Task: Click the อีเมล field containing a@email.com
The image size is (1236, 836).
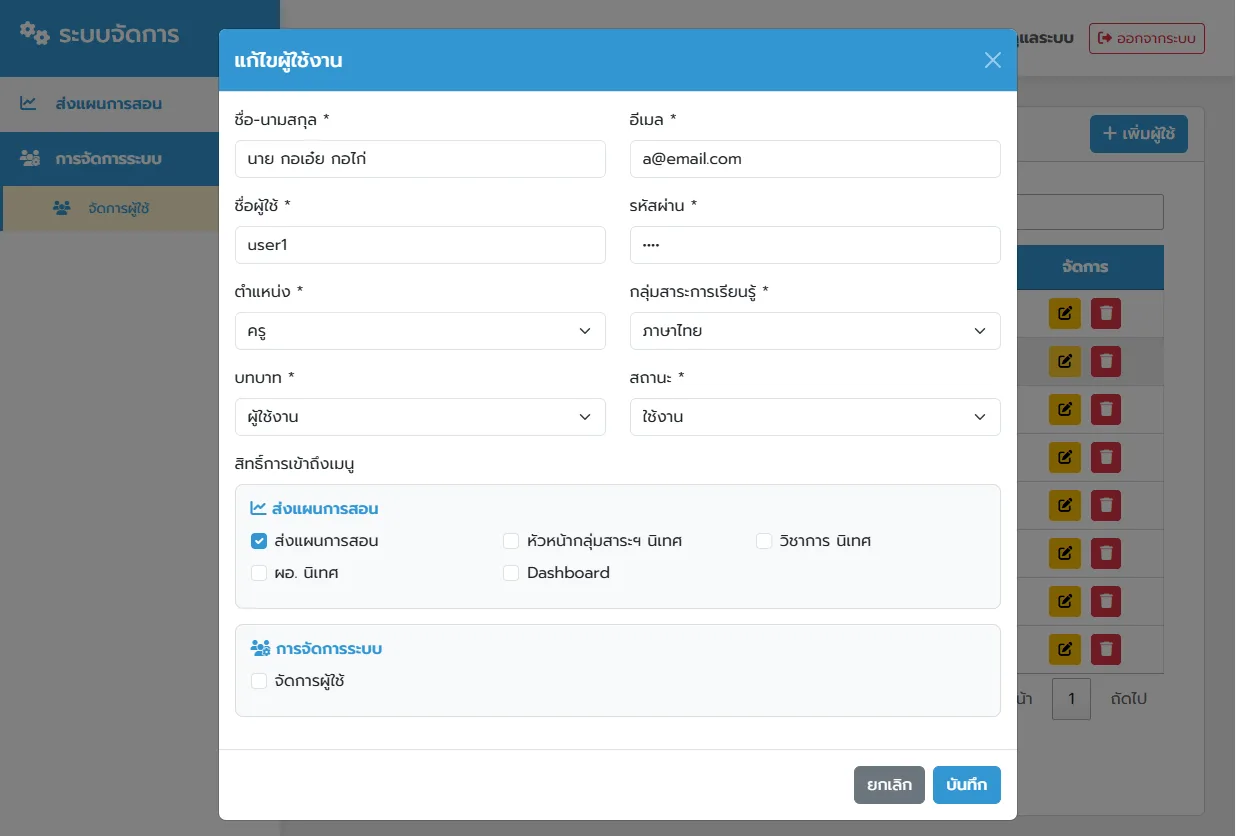Action: 815,159
